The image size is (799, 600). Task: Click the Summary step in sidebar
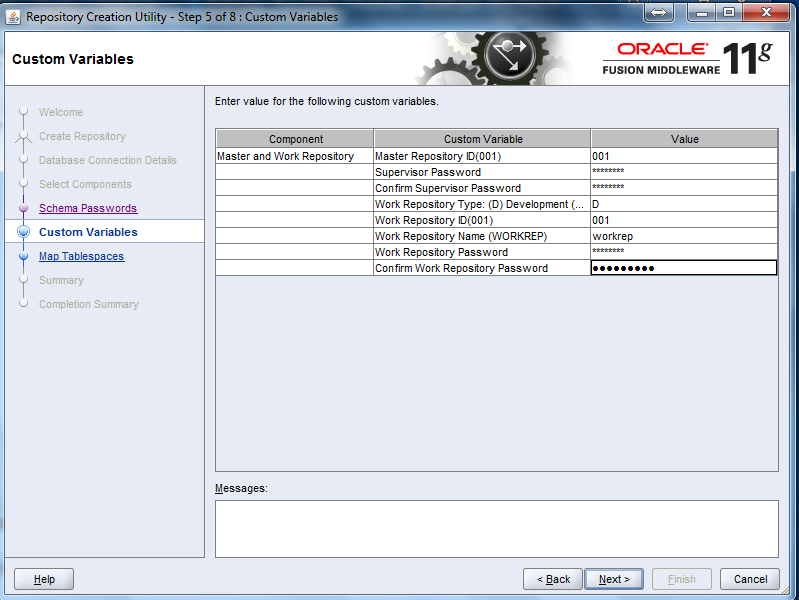click(x=61, y=280)
